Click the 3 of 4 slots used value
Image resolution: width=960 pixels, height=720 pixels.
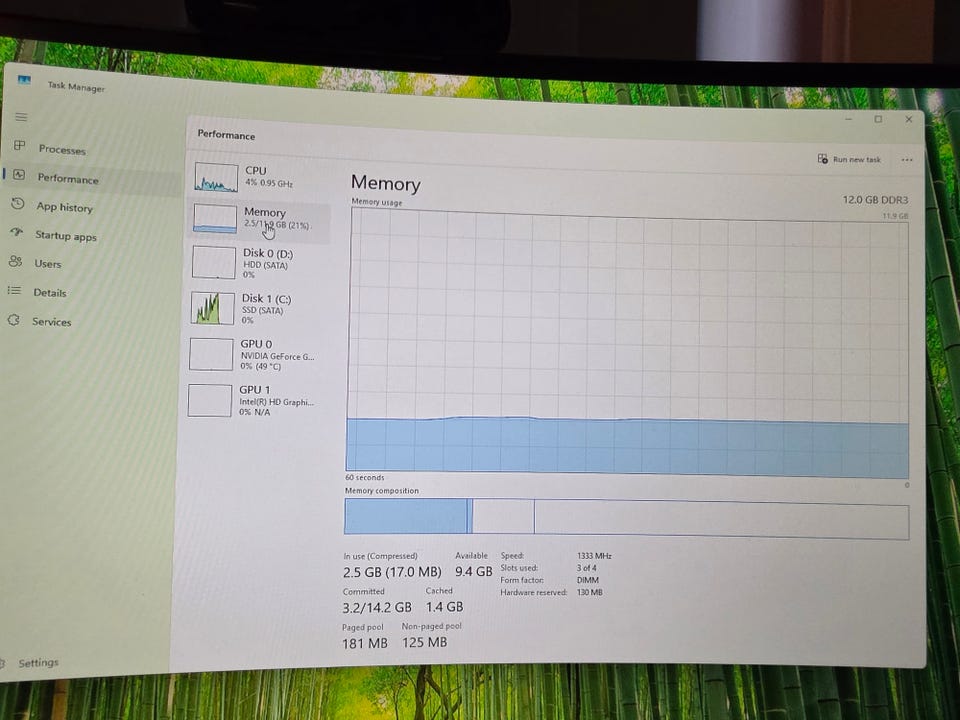tap(587, 568)
